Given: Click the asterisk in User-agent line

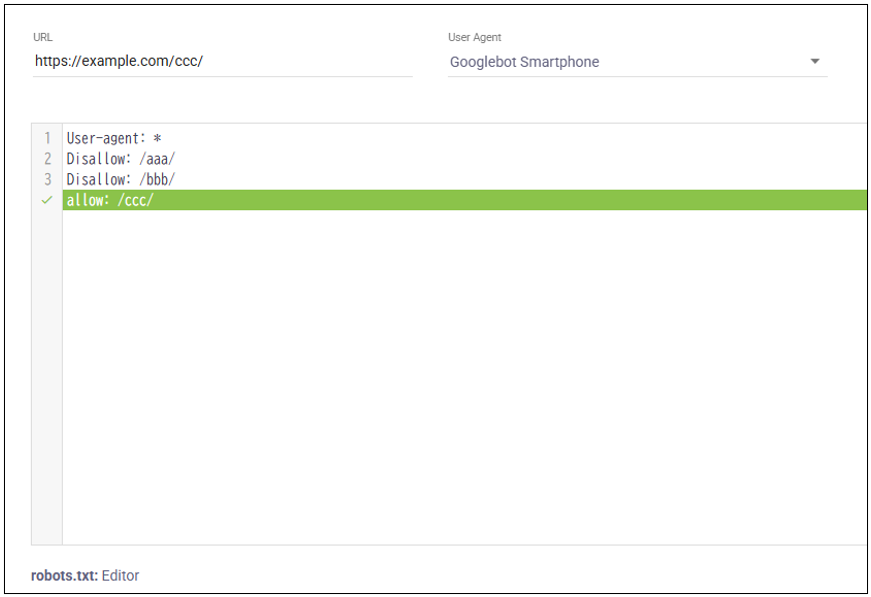Looking at the screenshot, I should pos(157,139).
